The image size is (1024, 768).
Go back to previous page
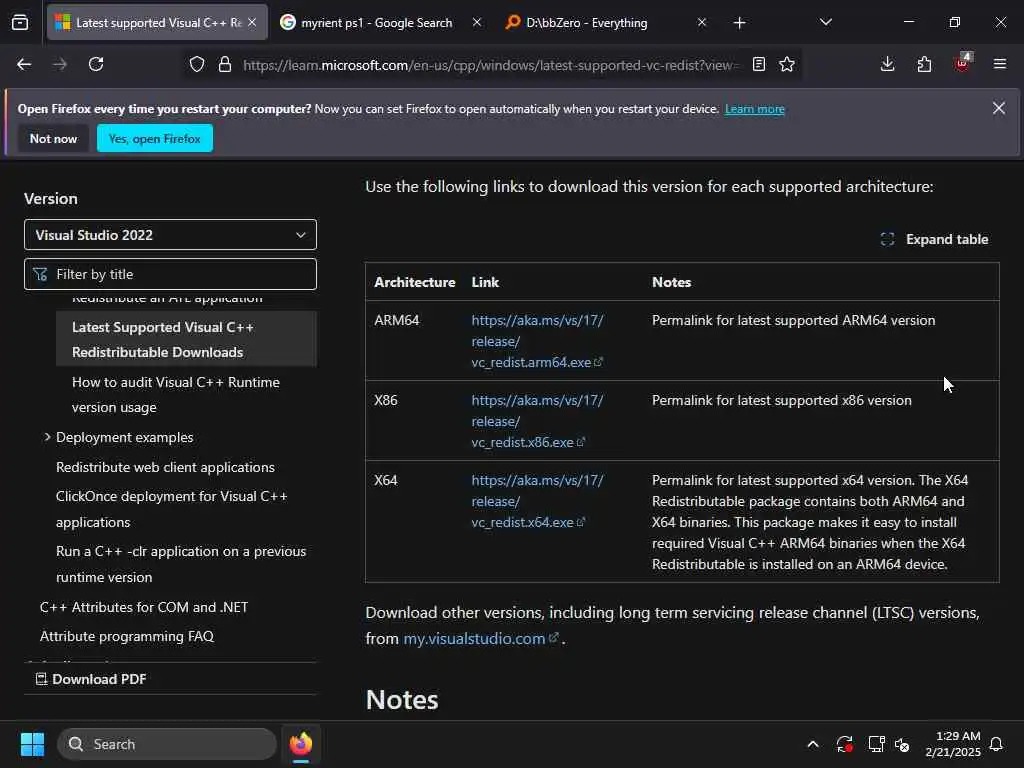coord(24,64)
